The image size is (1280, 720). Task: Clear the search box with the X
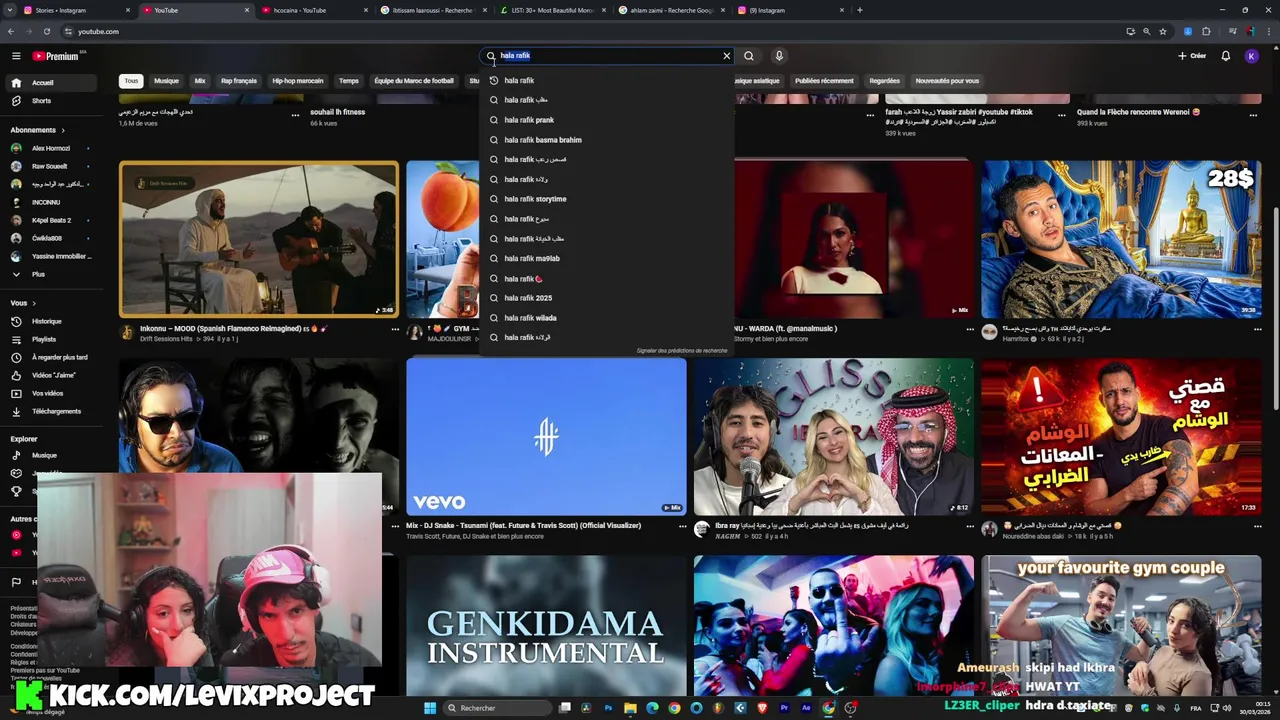(727, 56)
